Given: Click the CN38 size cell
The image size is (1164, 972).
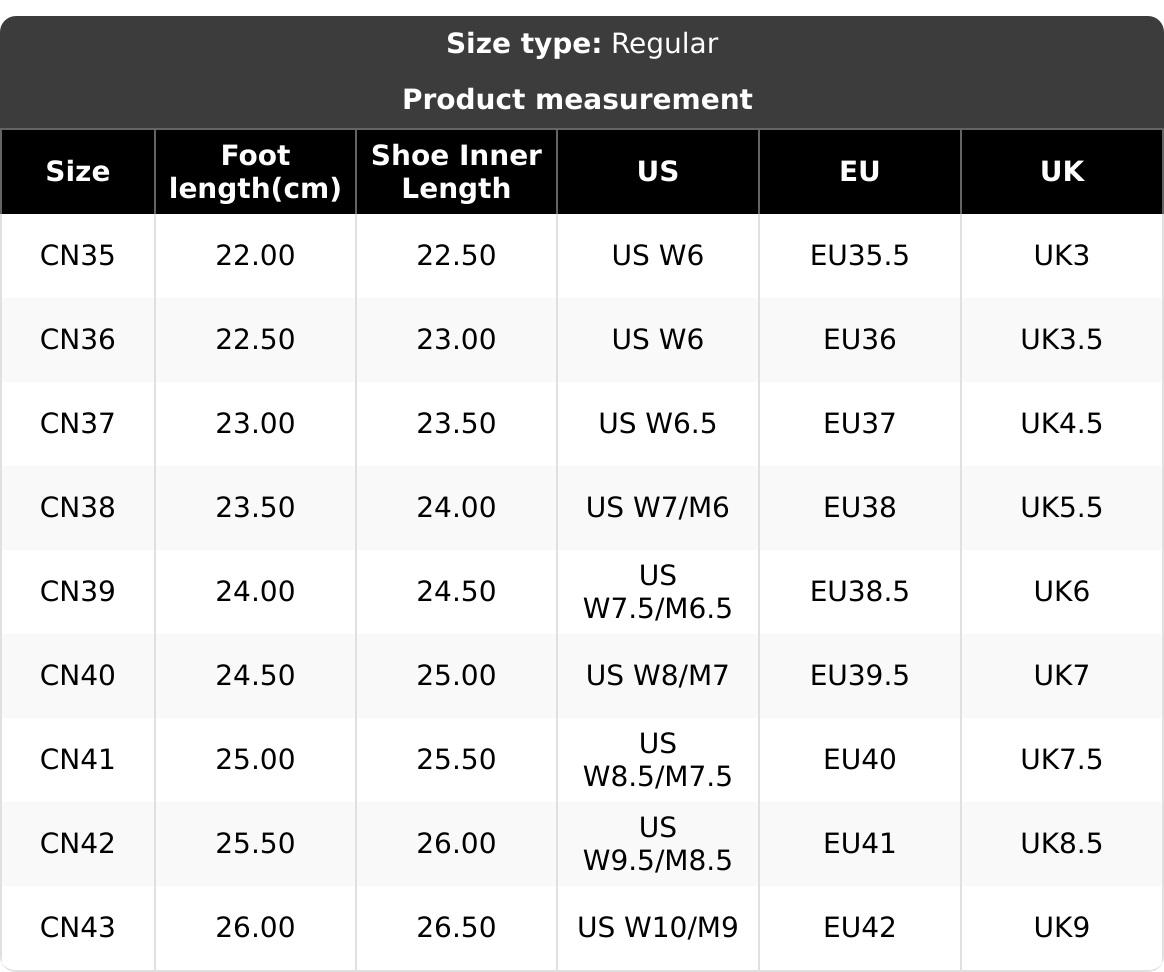Looking at the screenshot, I should pyautogui.click(x=77, y=508).
